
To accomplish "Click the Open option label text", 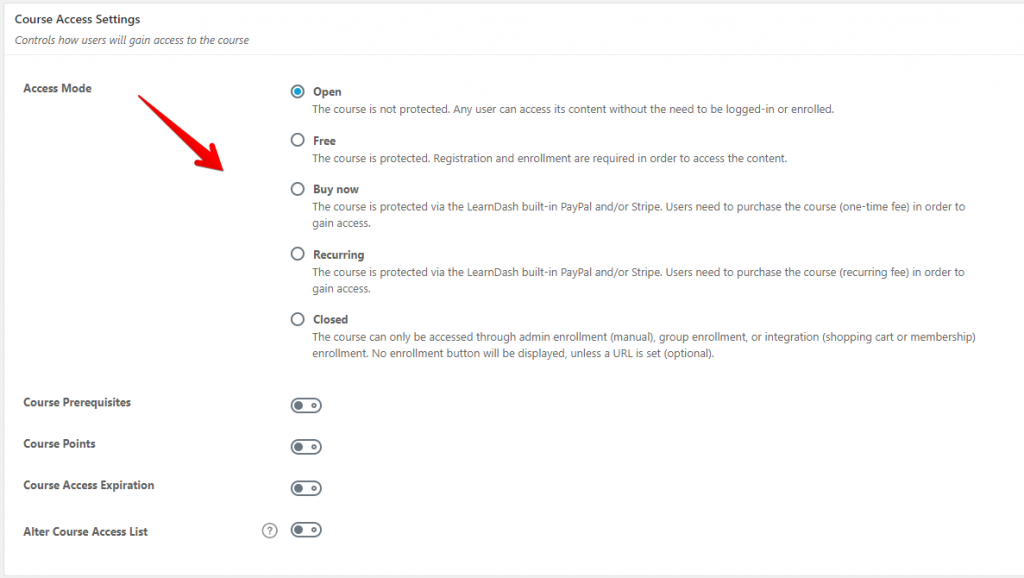I will click(327, 91).
